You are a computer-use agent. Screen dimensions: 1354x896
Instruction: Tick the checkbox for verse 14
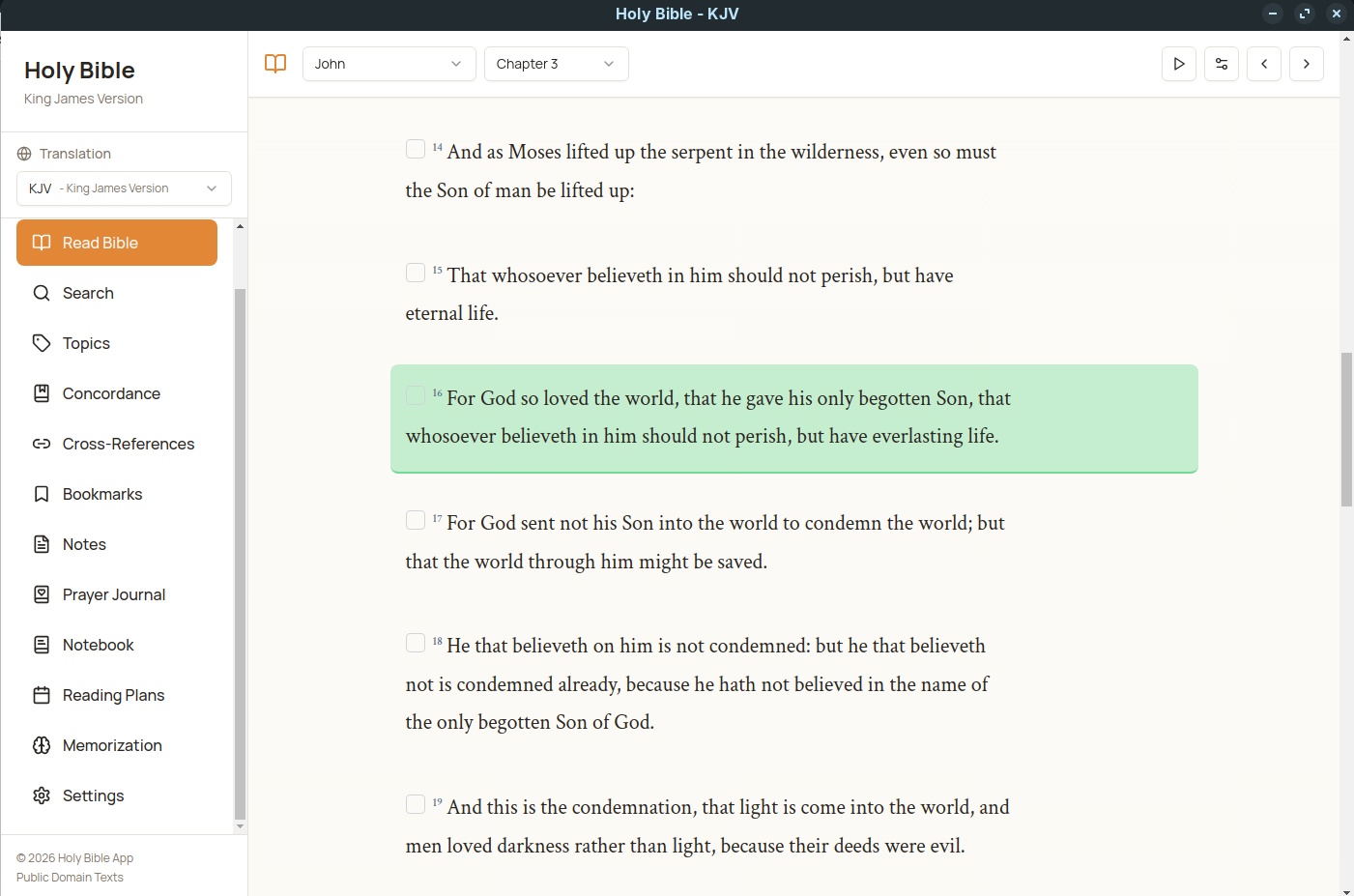pos(416,149)
